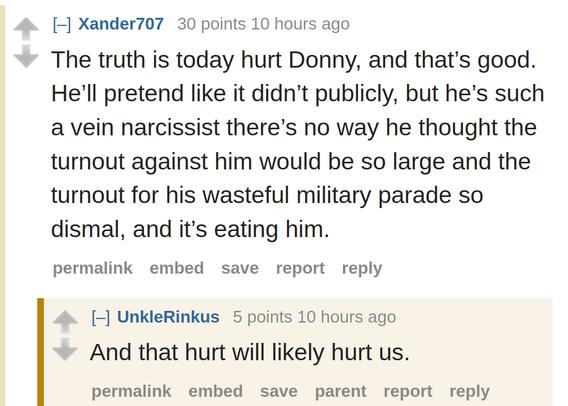
Task: Reply to Xander707's comment
Action: (x=362, y=268)
